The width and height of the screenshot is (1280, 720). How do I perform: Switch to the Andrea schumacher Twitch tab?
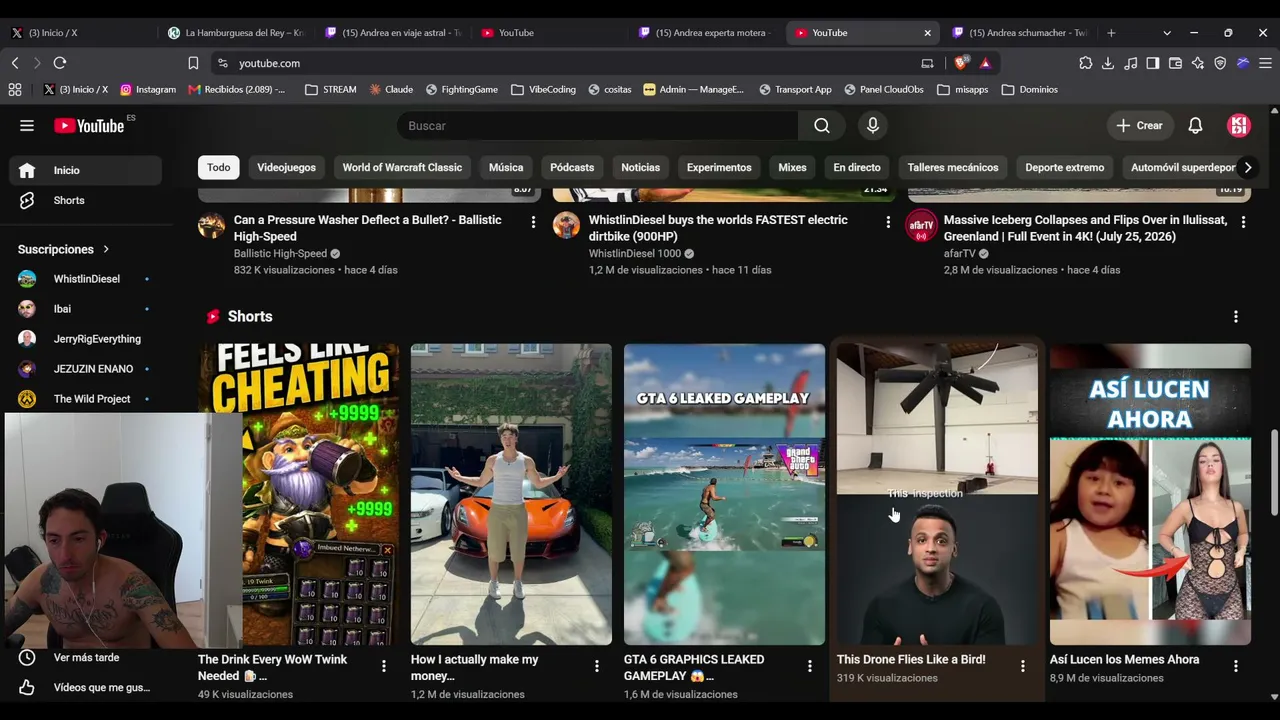click(1019, 33)
